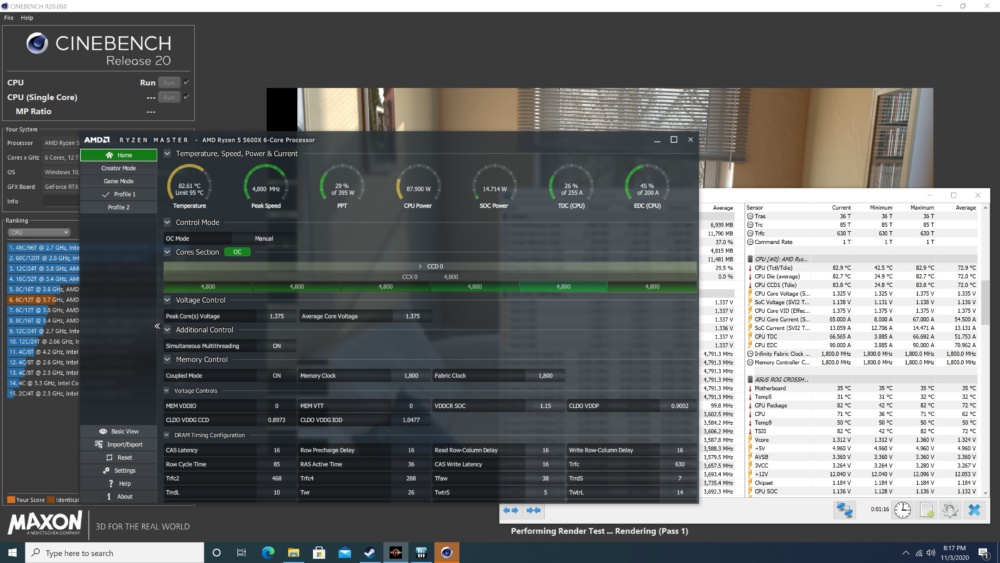Toggle CPU (Single Core) checkbox in Cinebench

point(186,97)
